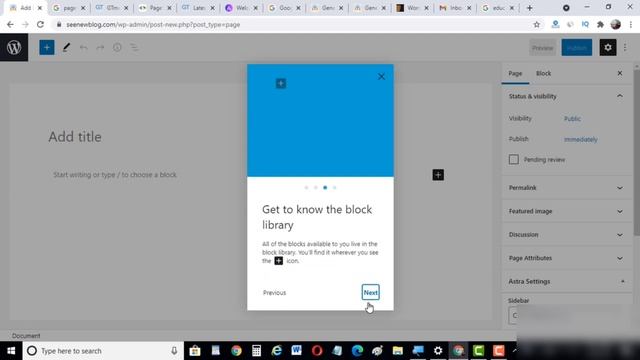This screenshot has width=640, height=360.
Task: Click the Chrome profile avatar
Action: [616, 24]
